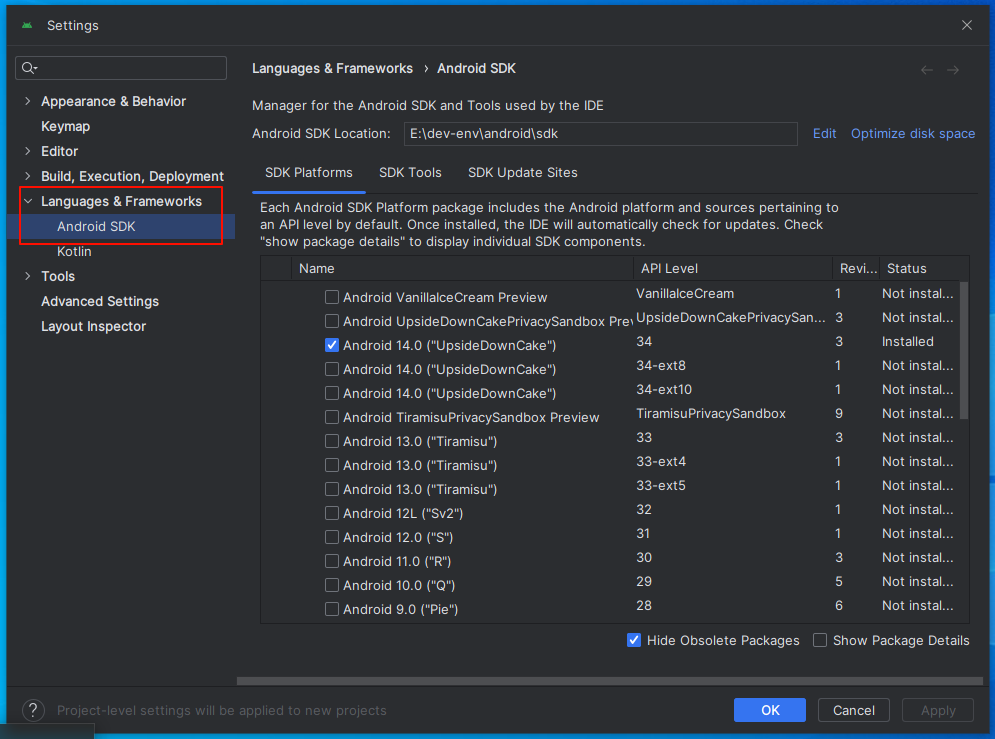Expand the Editor section chevron
The height and width of the screenshot is (739, 995).
(27, 151)
